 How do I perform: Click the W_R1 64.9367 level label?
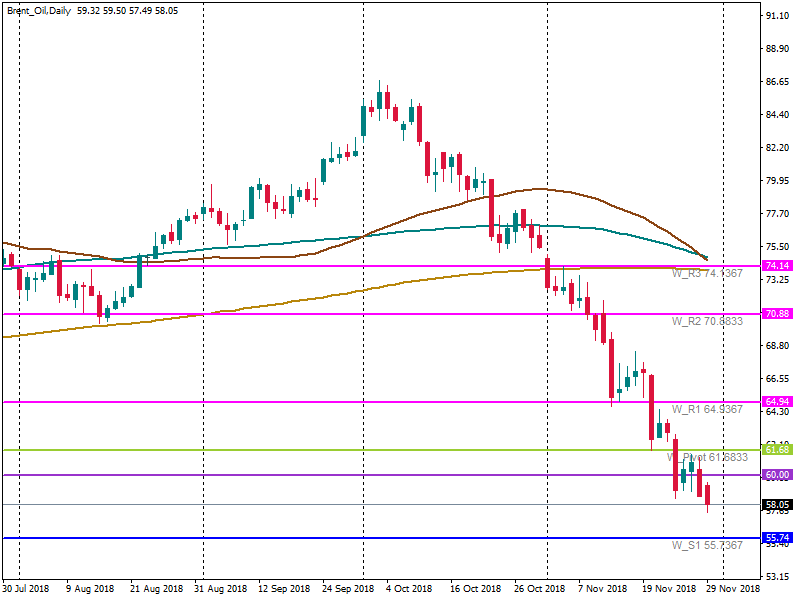[706, 410]
